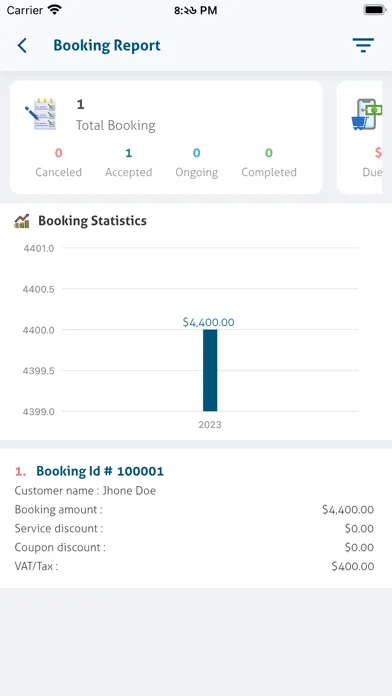Select the Ongoing bookings count
This screenshot has width=392, height=696.
pyautogui.click(x=197, y=154)
